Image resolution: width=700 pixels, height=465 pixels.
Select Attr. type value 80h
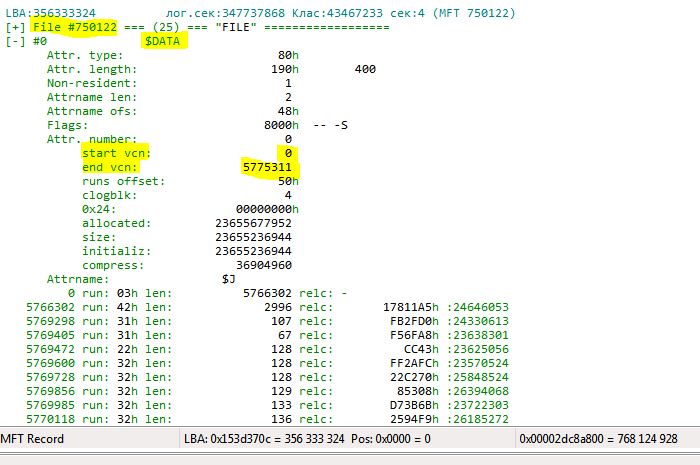[x=288, y=55]
